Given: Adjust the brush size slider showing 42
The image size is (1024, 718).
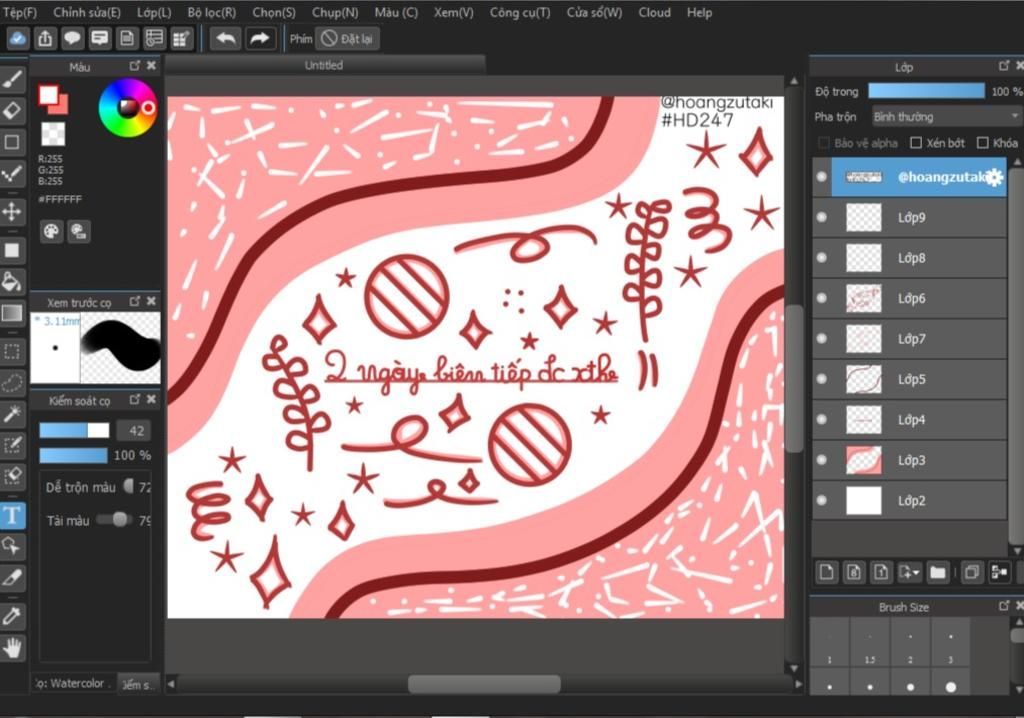Looking at the screenshot, I should (x=74, y=430).
